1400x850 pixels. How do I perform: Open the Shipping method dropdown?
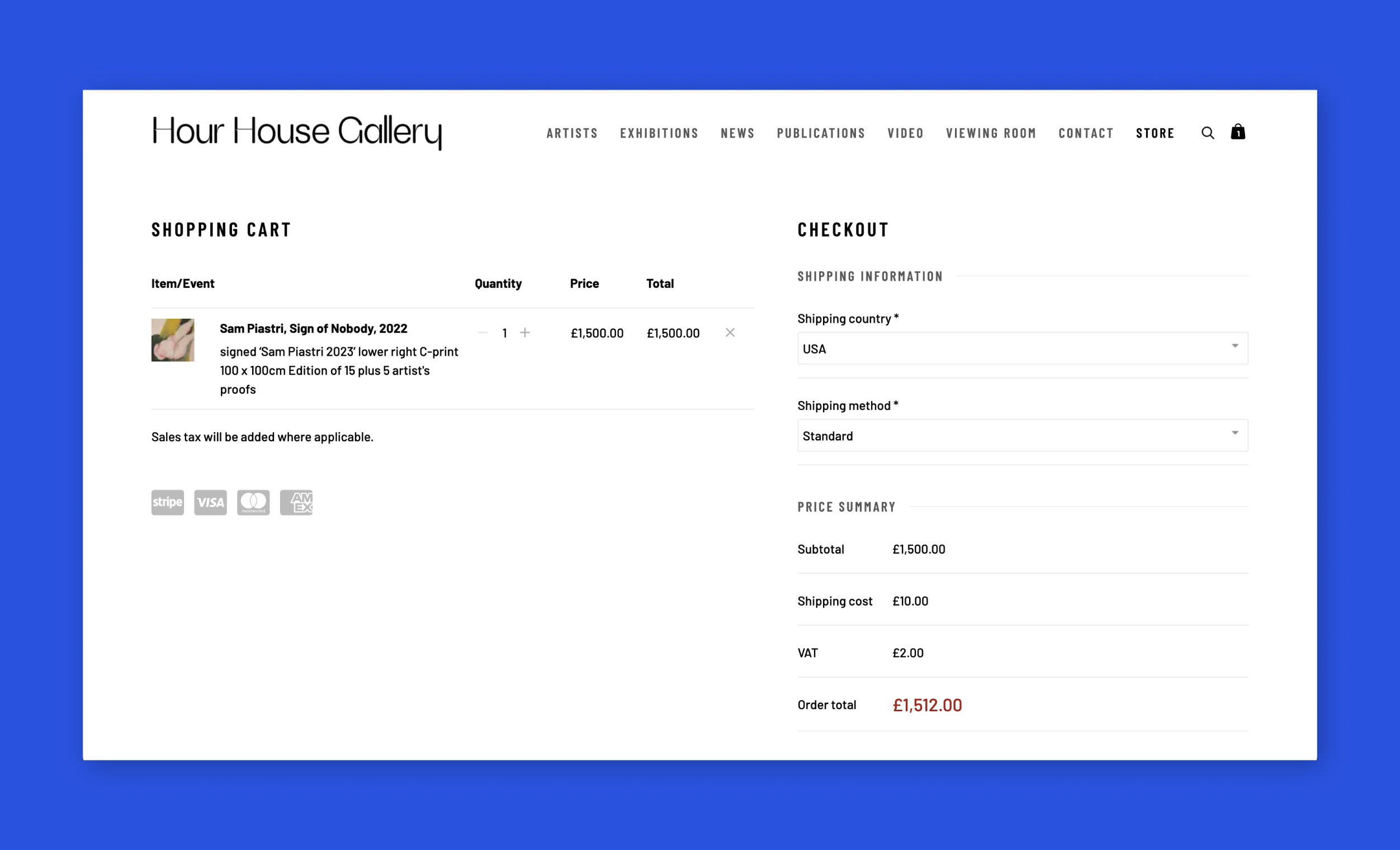(x=1022, y=435)
